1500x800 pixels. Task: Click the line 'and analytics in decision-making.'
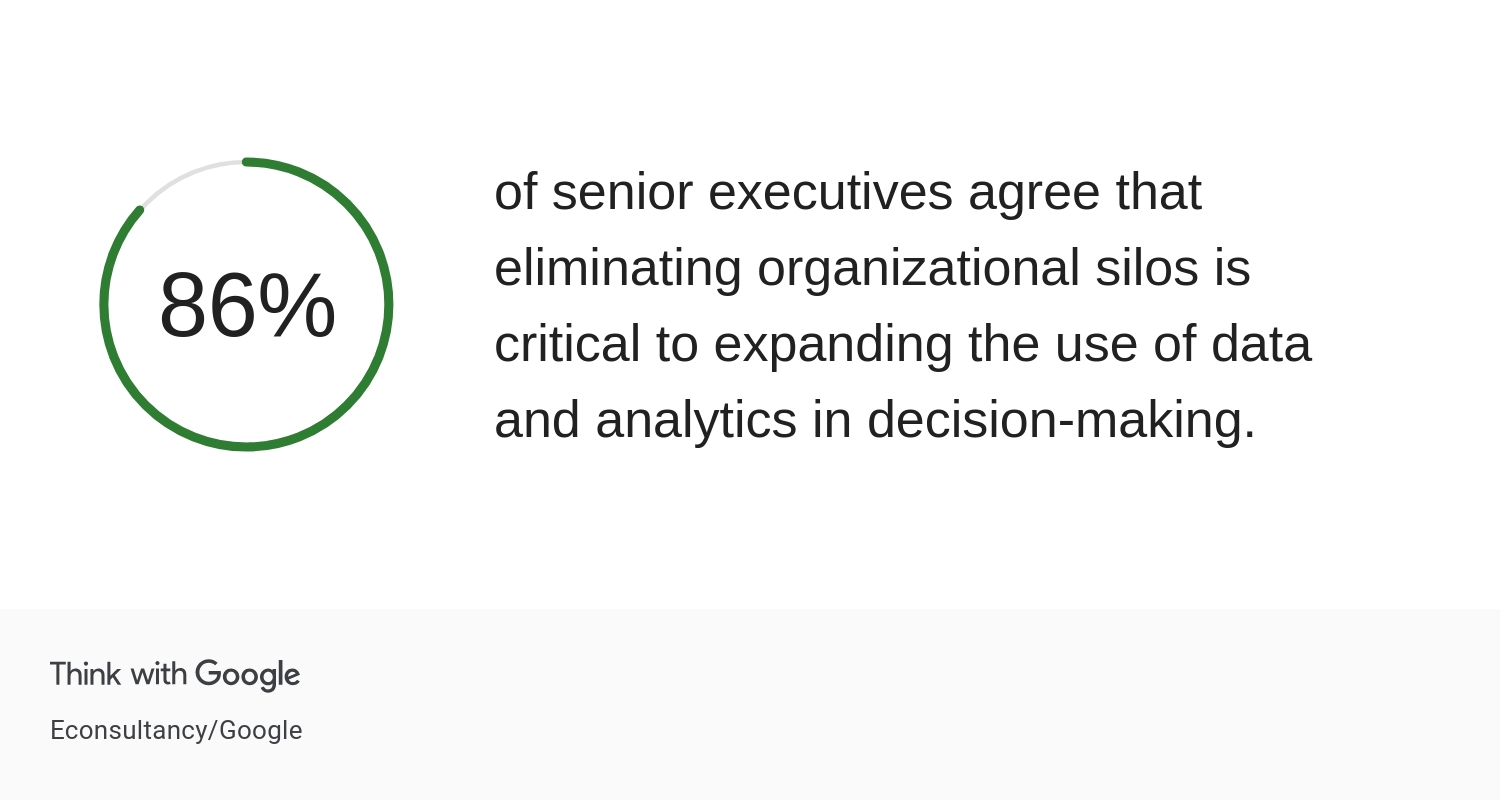coord(875,420)
